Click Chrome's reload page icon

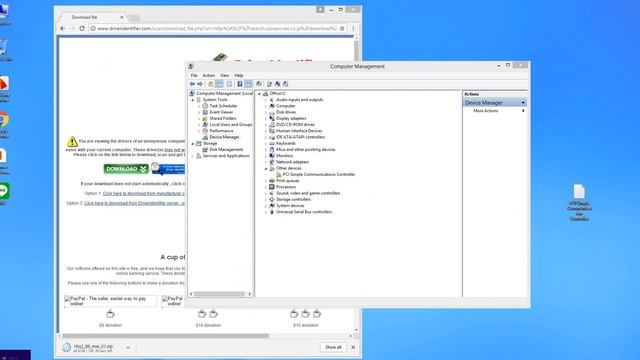[x=82, y=29]
